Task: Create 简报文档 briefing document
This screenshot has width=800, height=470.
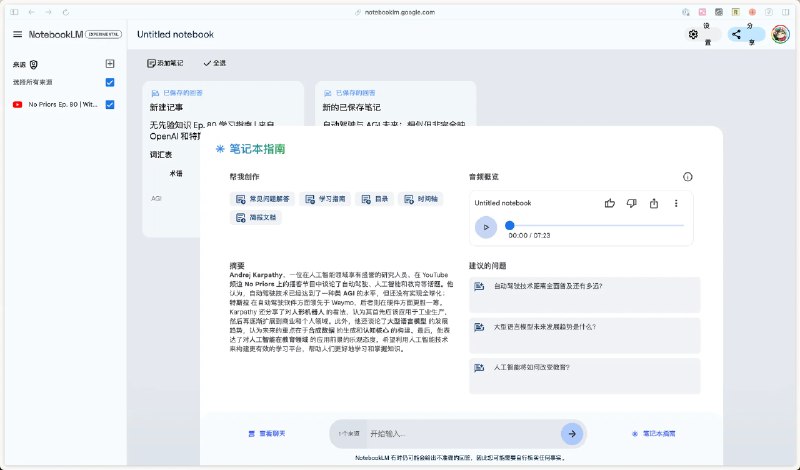Action: 256,217
